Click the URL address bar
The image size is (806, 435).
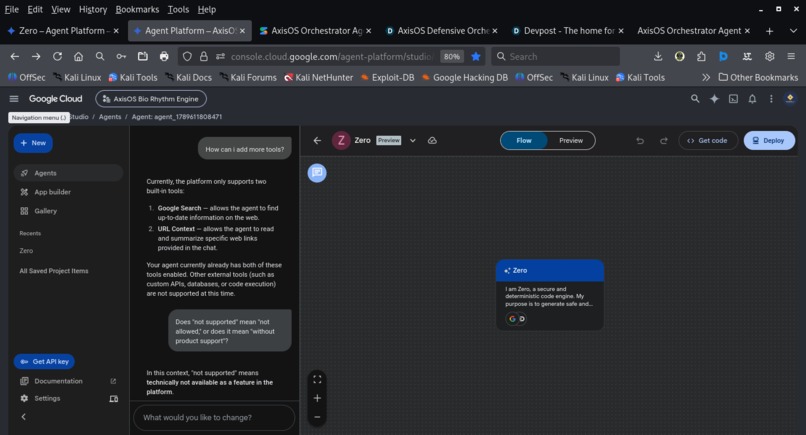coord(332,57)
